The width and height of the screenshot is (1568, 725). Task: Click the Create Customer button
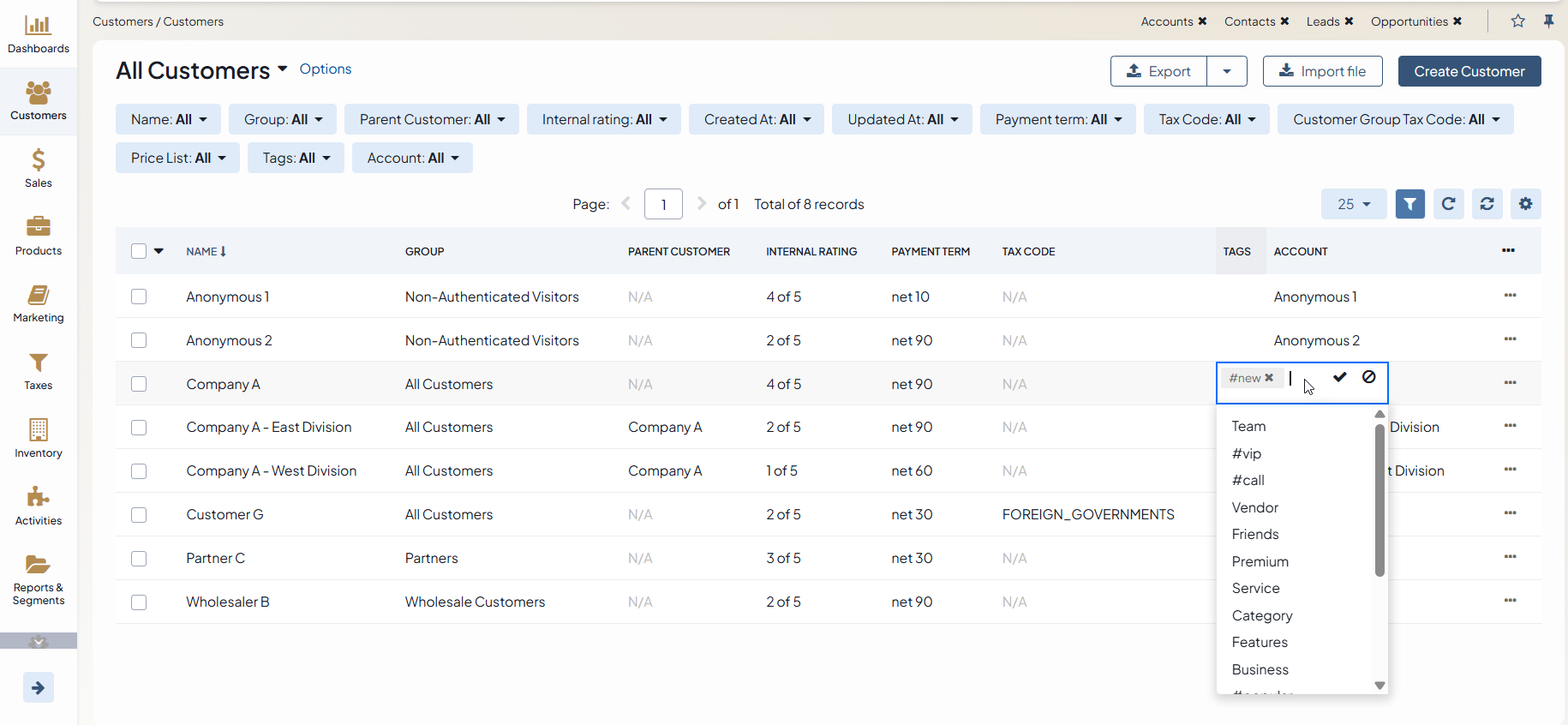tap(1469, 71)
